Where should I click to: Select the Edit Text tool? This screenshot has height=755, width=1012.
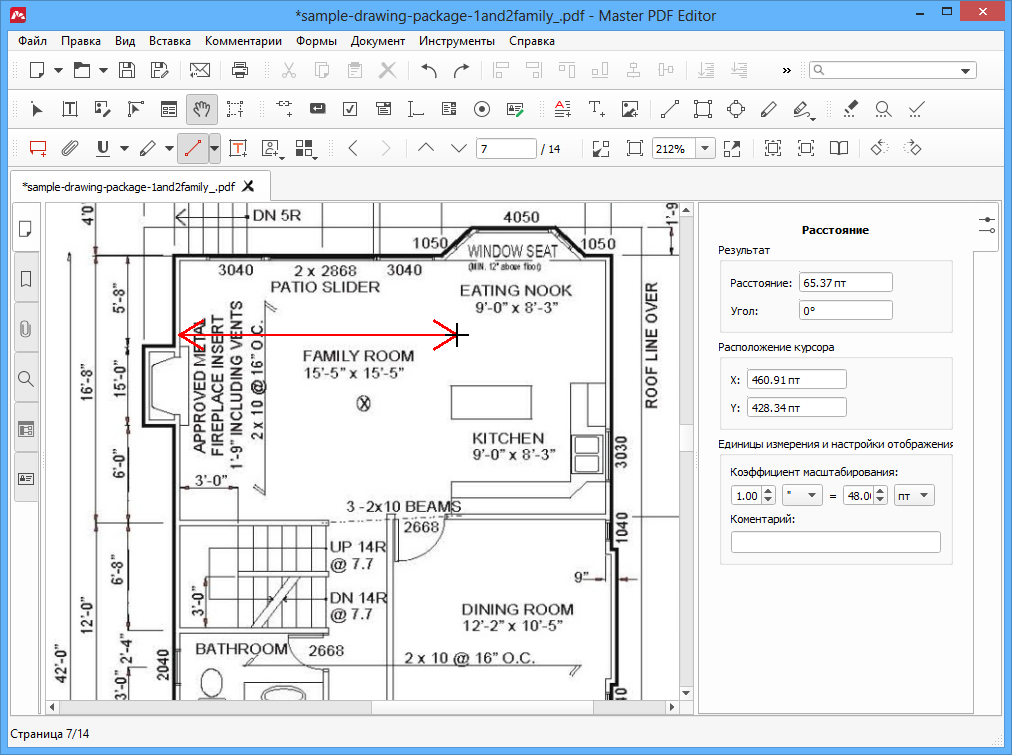pos(70,109)
